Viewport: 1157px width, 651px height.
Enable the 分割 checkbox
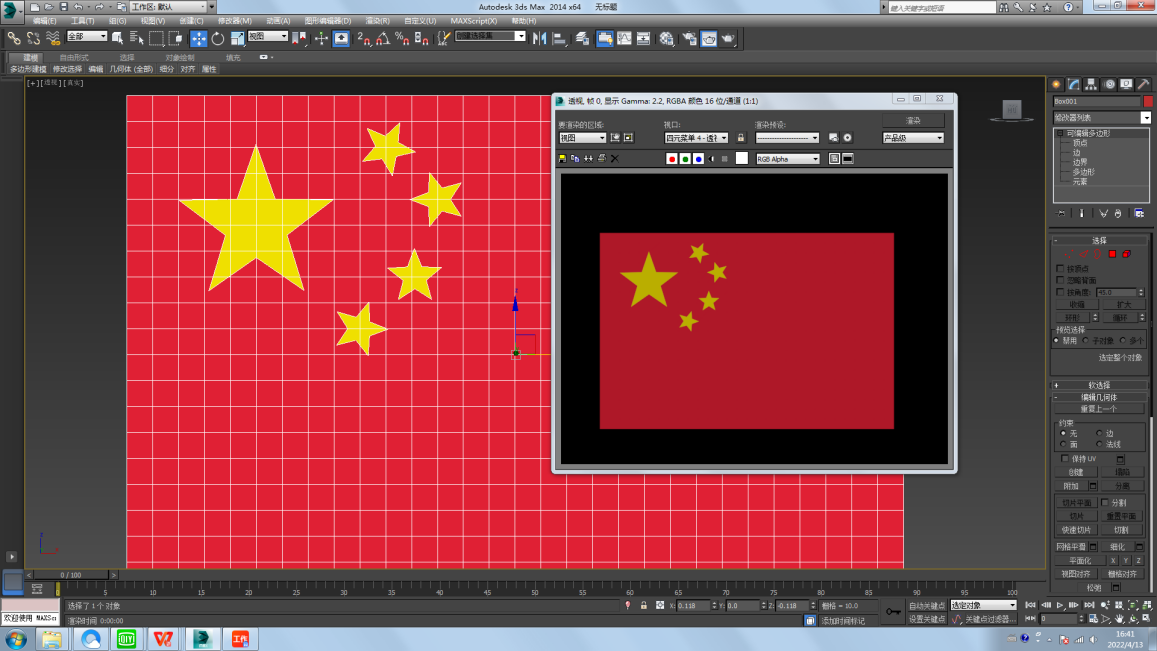pyautogui.click(x=1105, y=503)
